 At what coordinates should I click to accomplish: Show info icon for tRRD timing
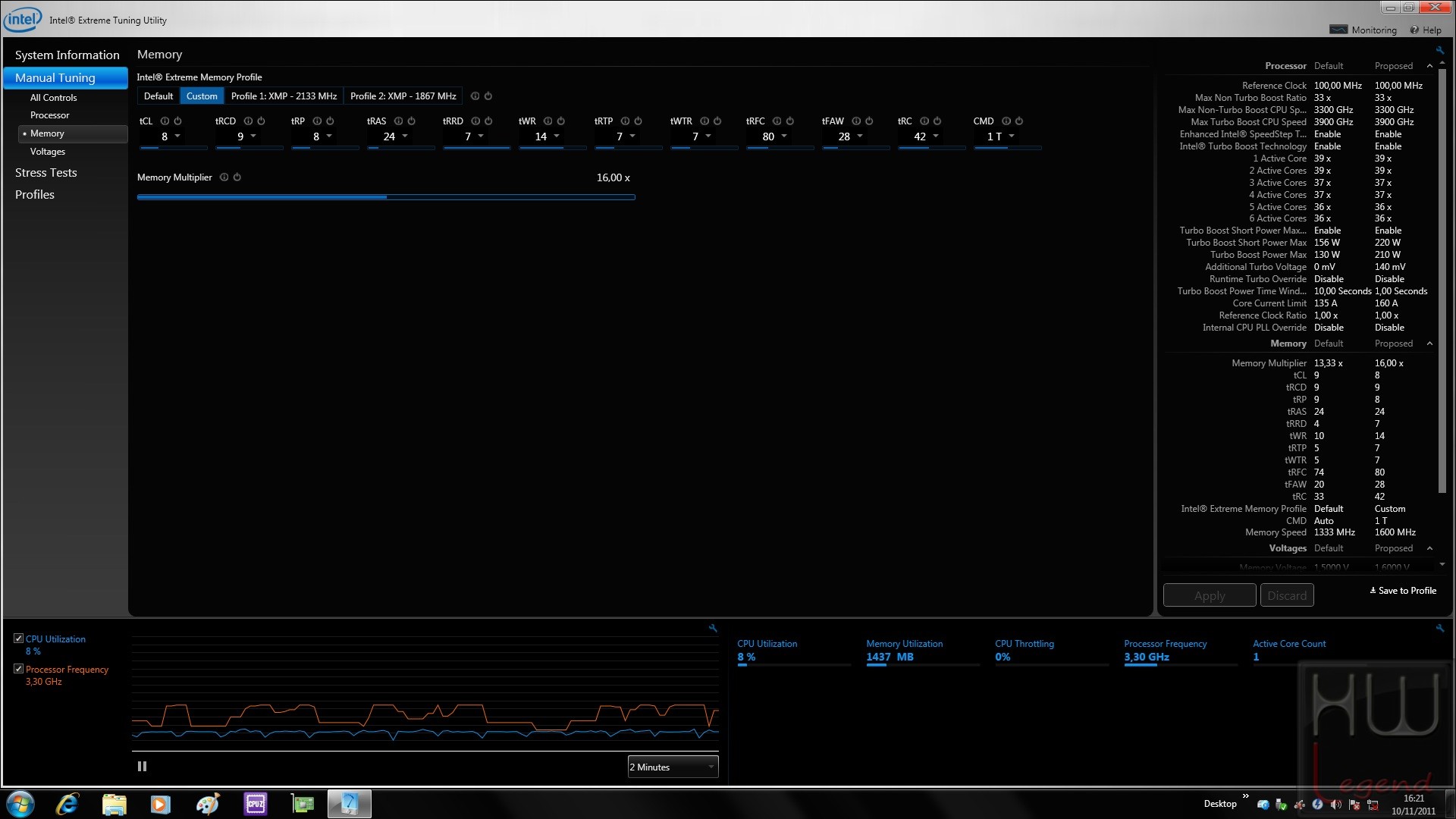tap(475, 121)
